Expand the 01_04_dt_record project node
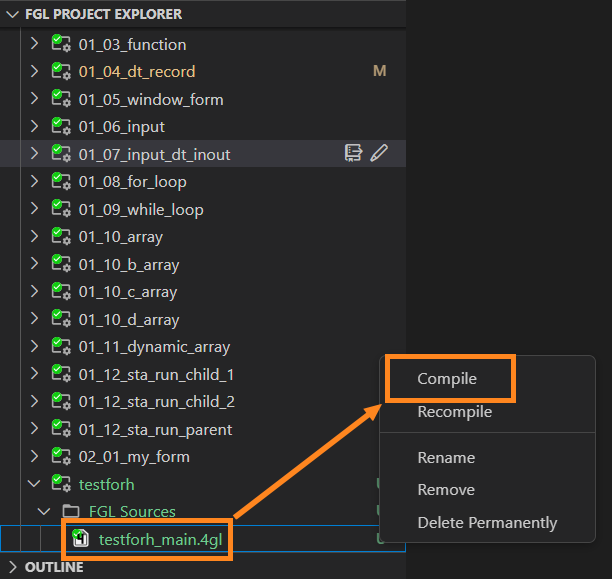This screenshot has width=612, height=579. click(x=34, y=72)
